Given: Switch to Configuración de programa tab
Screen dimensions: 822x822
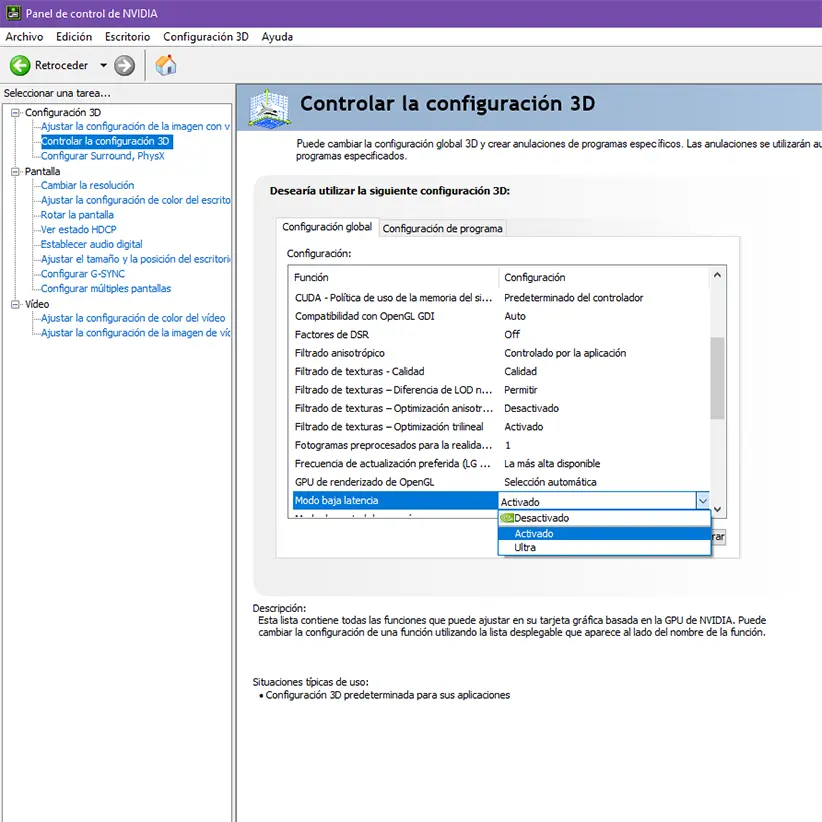Looking at the screenshot, I should (442, 228).
